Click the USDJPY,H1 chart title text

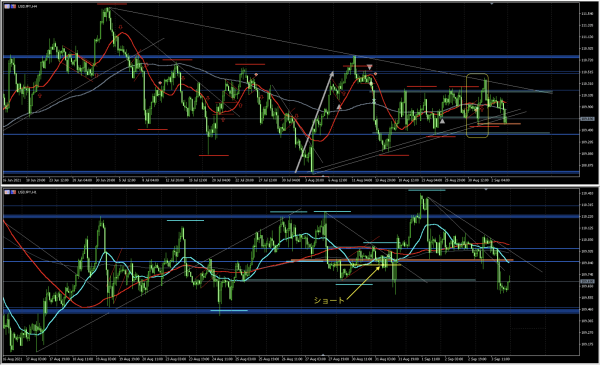pyautogui.click(x=27, y=192)
